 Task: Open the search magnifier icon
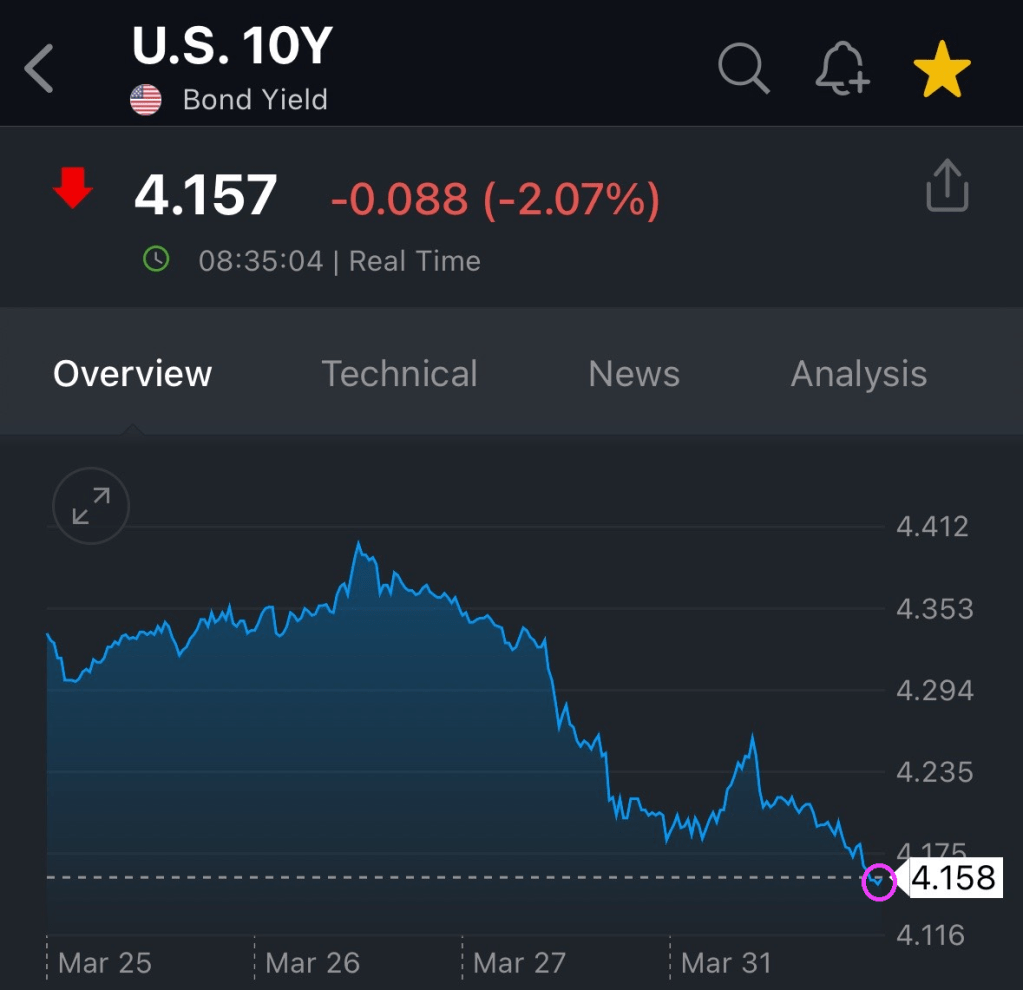coord(744,70)
